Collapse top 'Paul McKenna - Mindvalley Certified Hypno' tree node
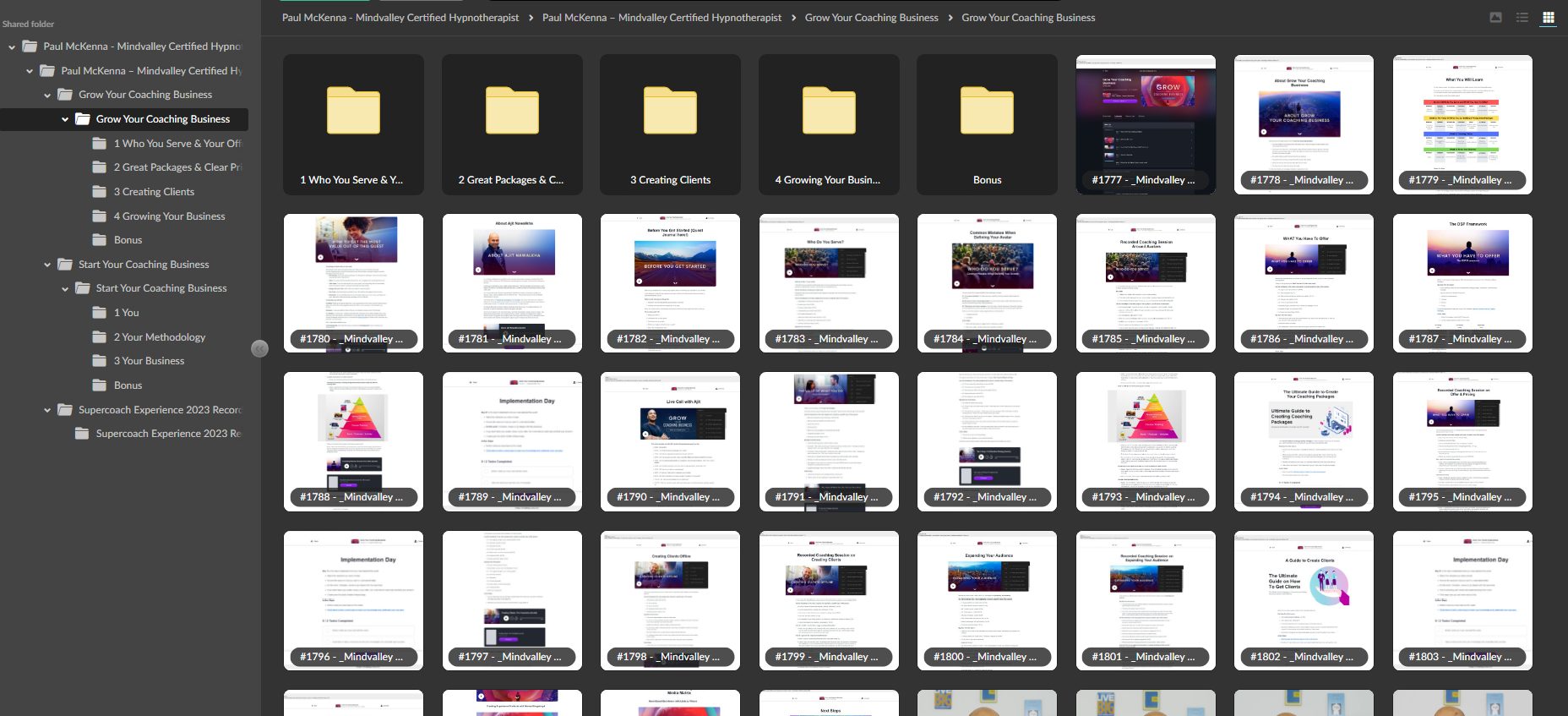This screenshot has width=1568, height=716. click(12, 47)
